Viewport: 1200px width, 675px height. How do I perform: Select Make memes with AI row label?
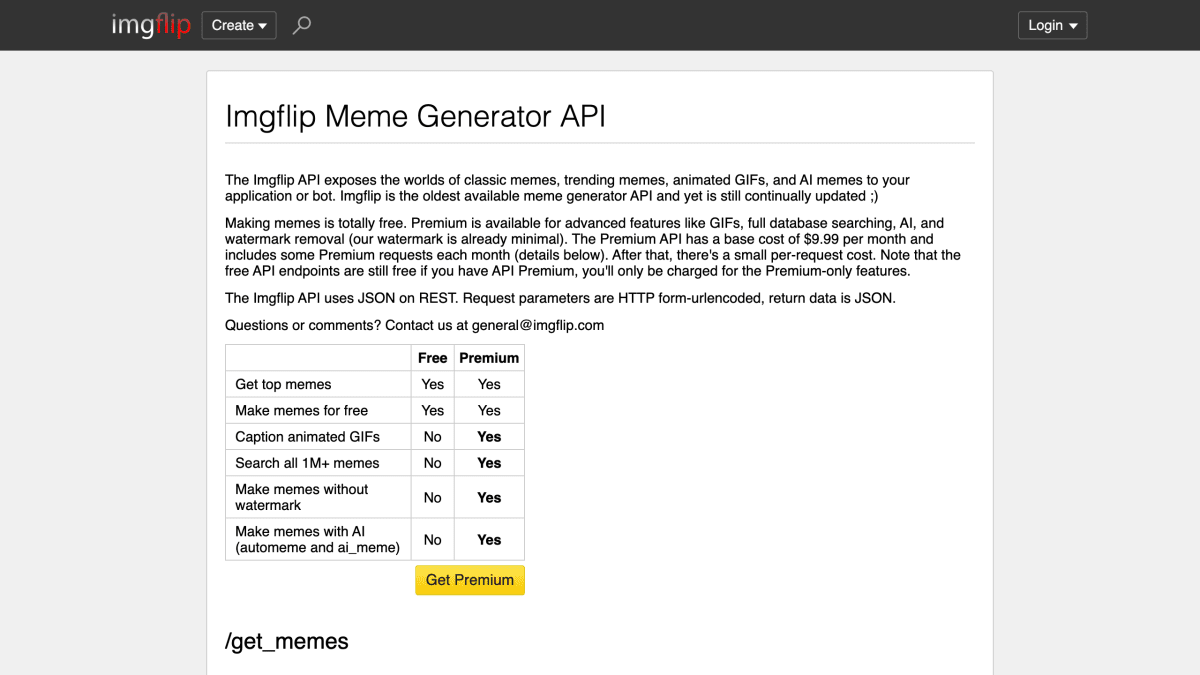tap(317, 539)
